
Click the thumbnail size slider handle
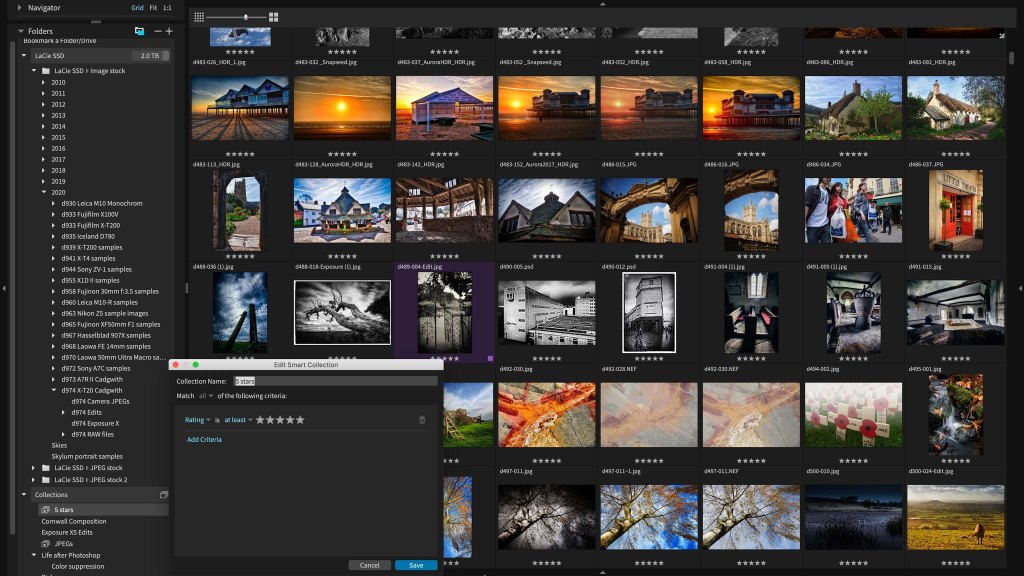[x=246, y=17]
